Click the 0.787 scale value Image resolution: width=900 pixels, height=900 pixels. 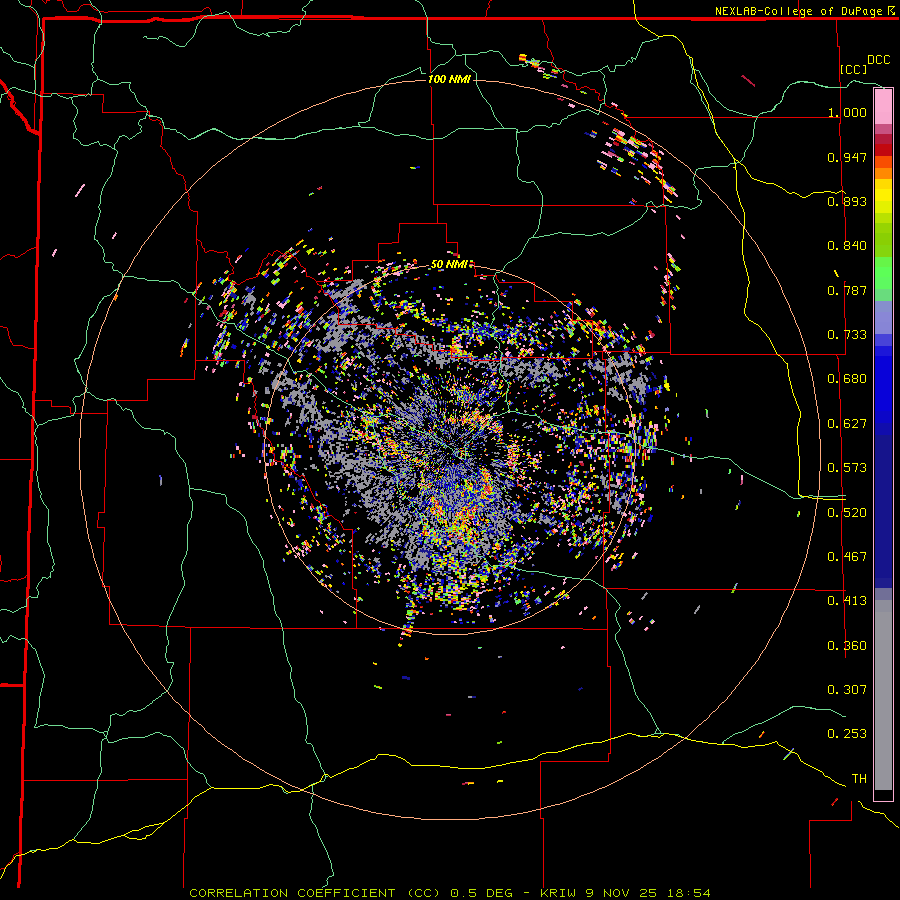[x=847, y=290]
